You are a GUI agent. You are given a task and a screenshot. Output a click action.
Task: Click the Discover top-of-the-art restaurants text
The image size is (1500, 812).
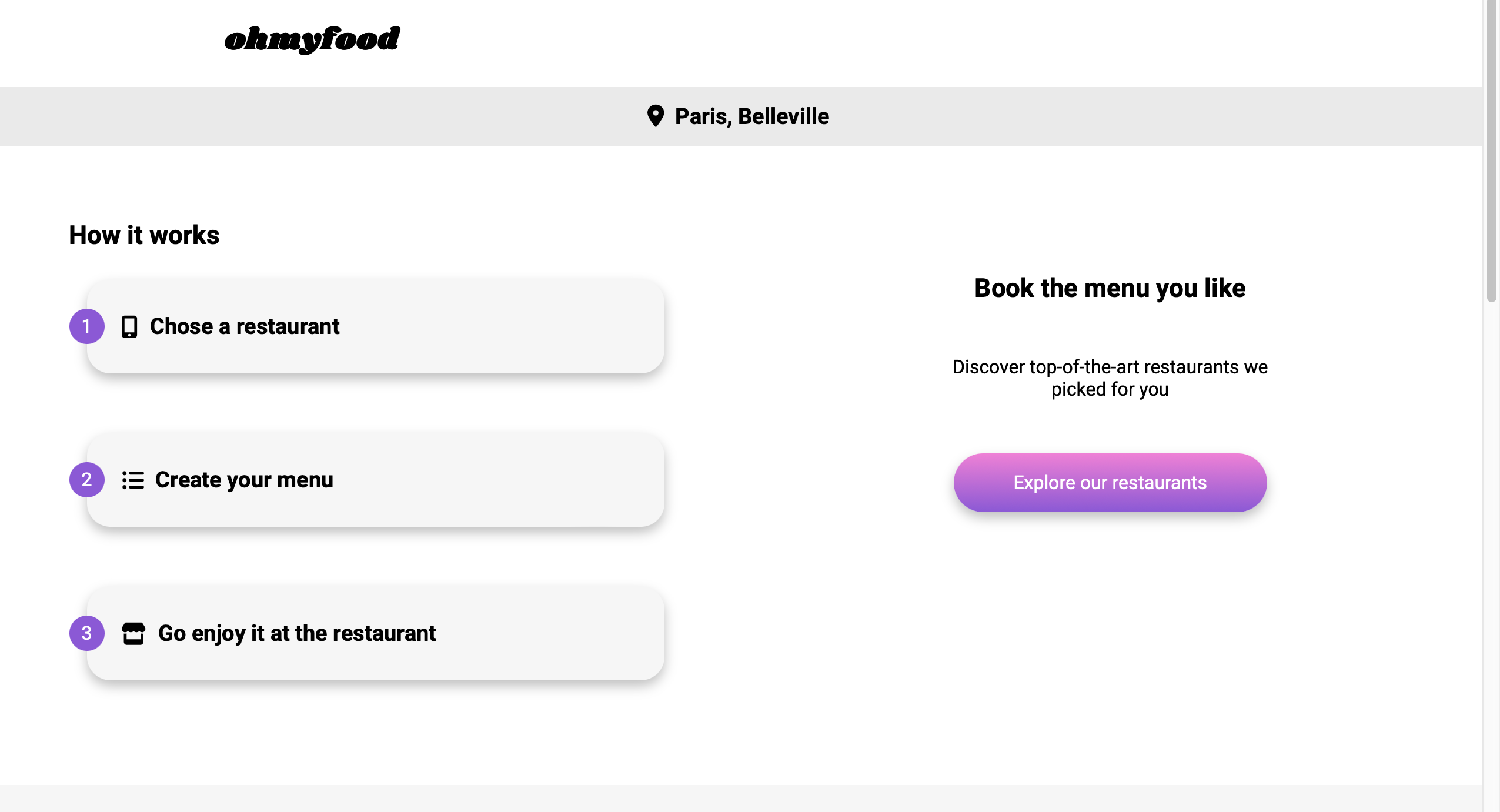pyautogui.click(x=1110, y=377)
